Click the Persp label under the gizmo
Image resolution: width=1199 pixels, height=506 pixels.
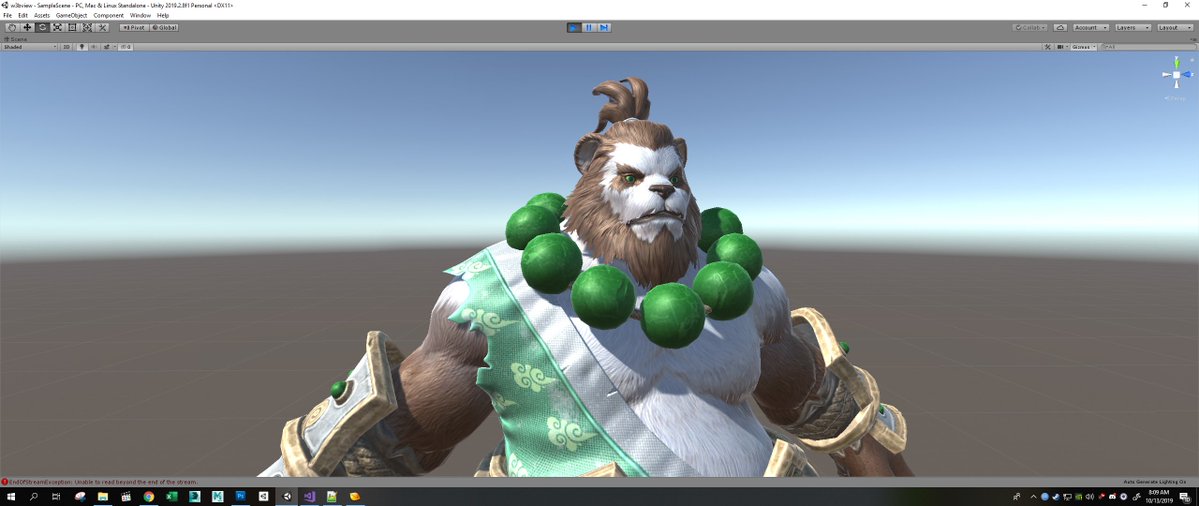1175,98
